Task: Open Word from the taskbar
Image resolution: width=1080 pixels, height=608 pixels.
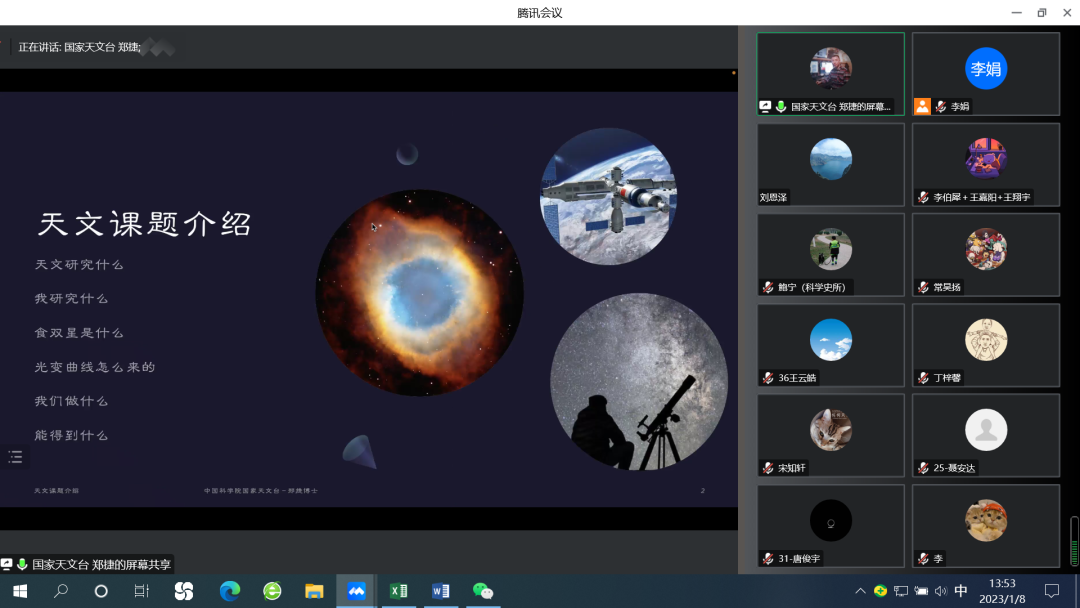Action: (x=441, y=591)
